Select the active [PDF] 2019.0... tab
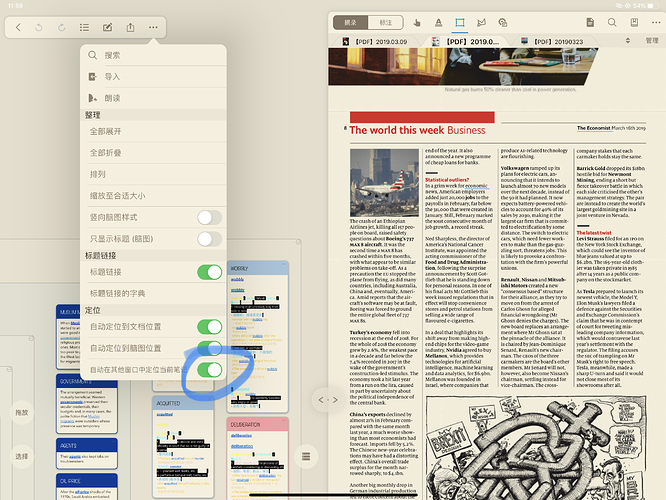 click(x=466, y=41)
